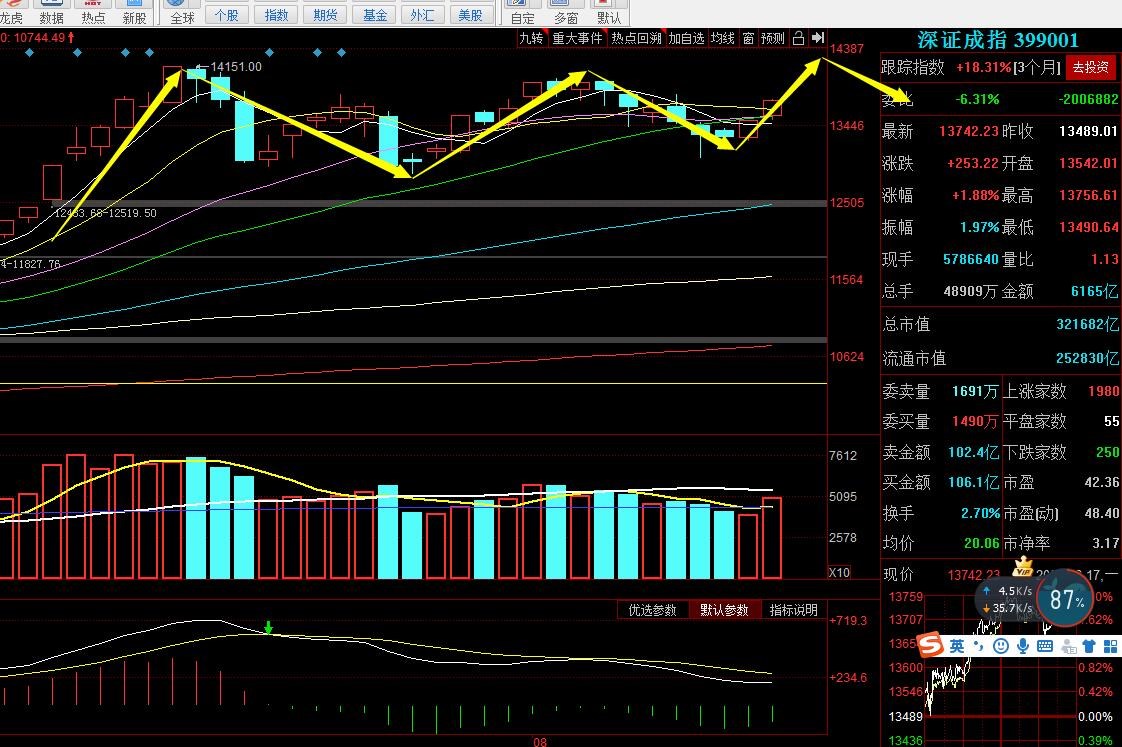
Task: Open the 窗 window layout option
Action: coord(748,38)
